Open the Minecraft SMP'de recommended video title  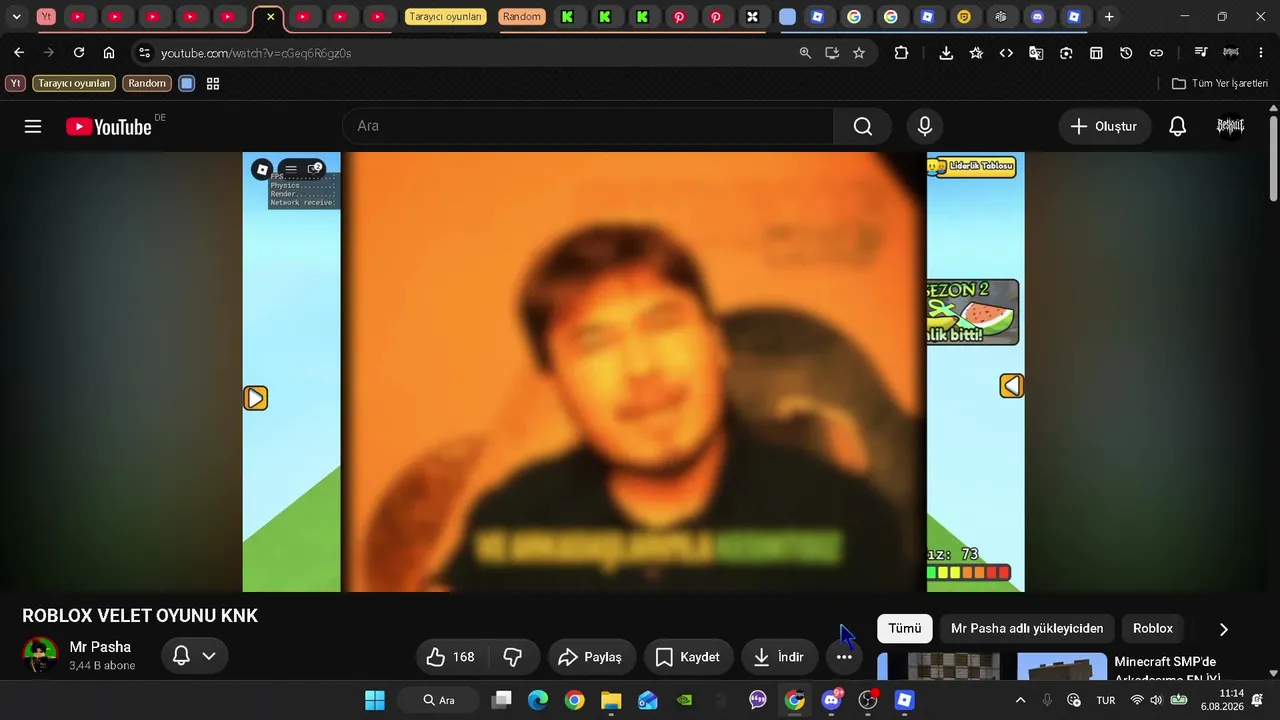(1165, 669)
